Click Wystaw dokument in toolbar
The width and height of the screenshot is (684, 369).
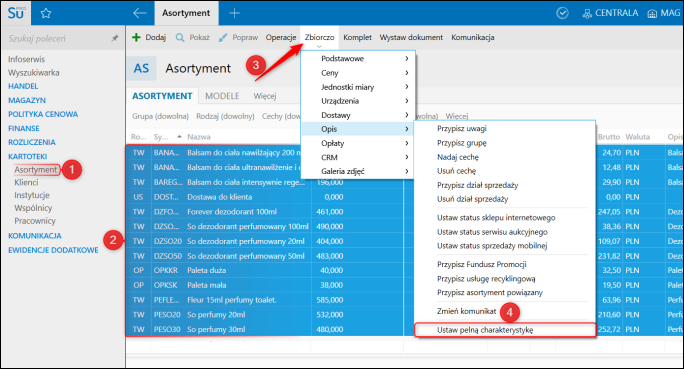coord(411,38)
